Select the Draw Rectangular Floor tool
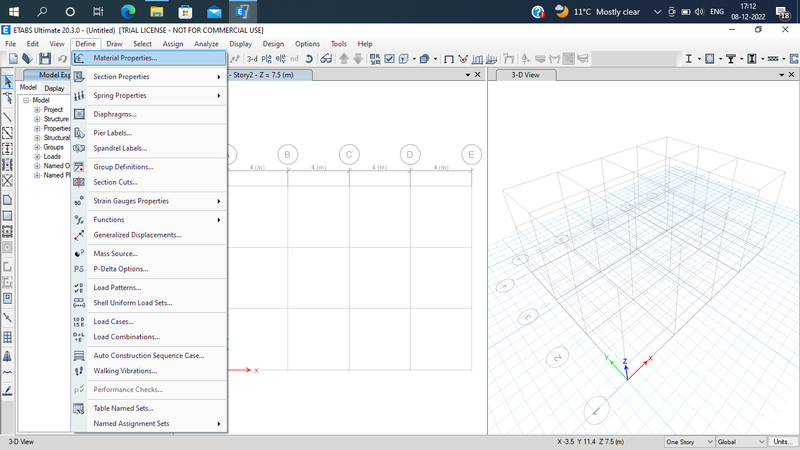This screenshot has width=800, height=450. 8,216
